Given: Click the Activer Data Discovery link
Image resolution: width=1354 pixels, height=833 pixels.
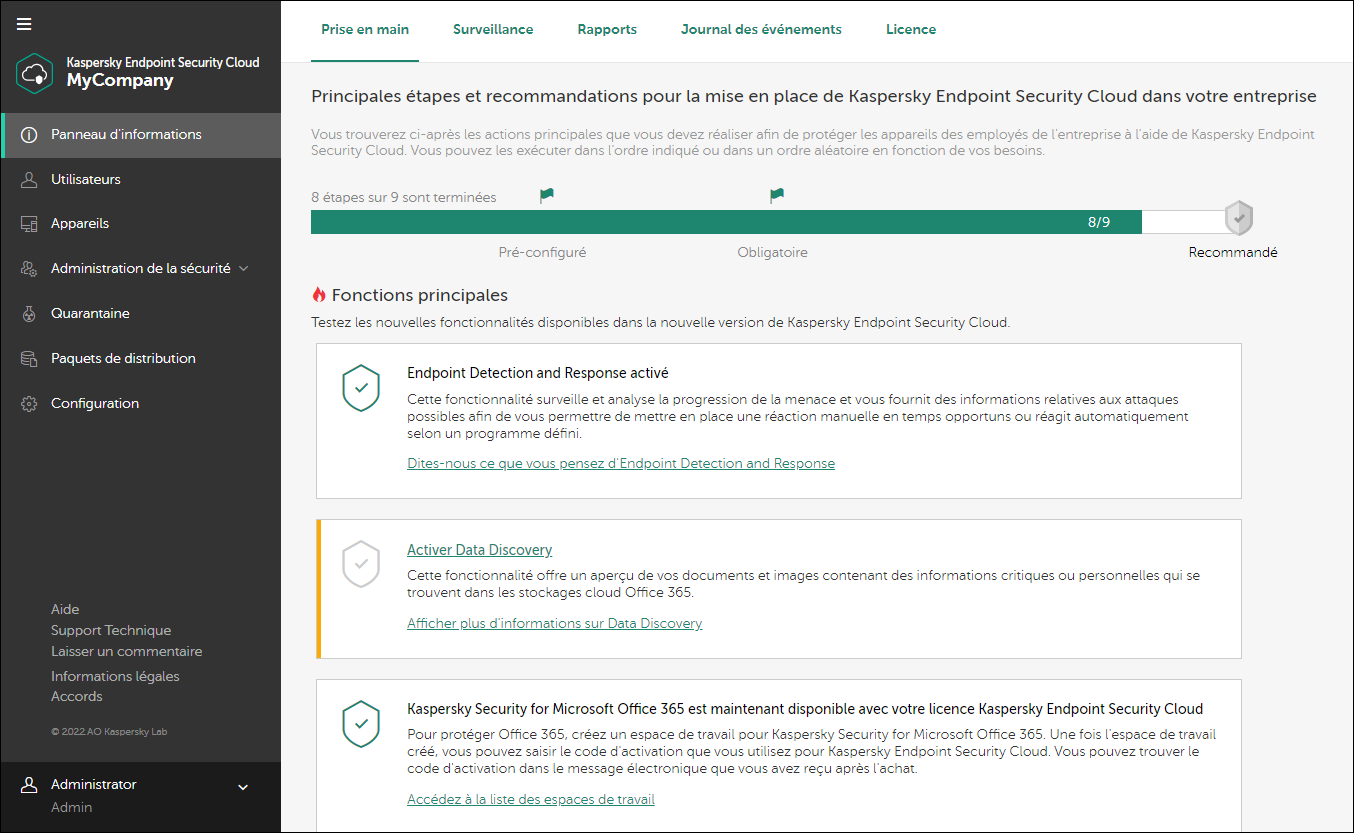Looking at the screenshot, I should pos(479,550).
